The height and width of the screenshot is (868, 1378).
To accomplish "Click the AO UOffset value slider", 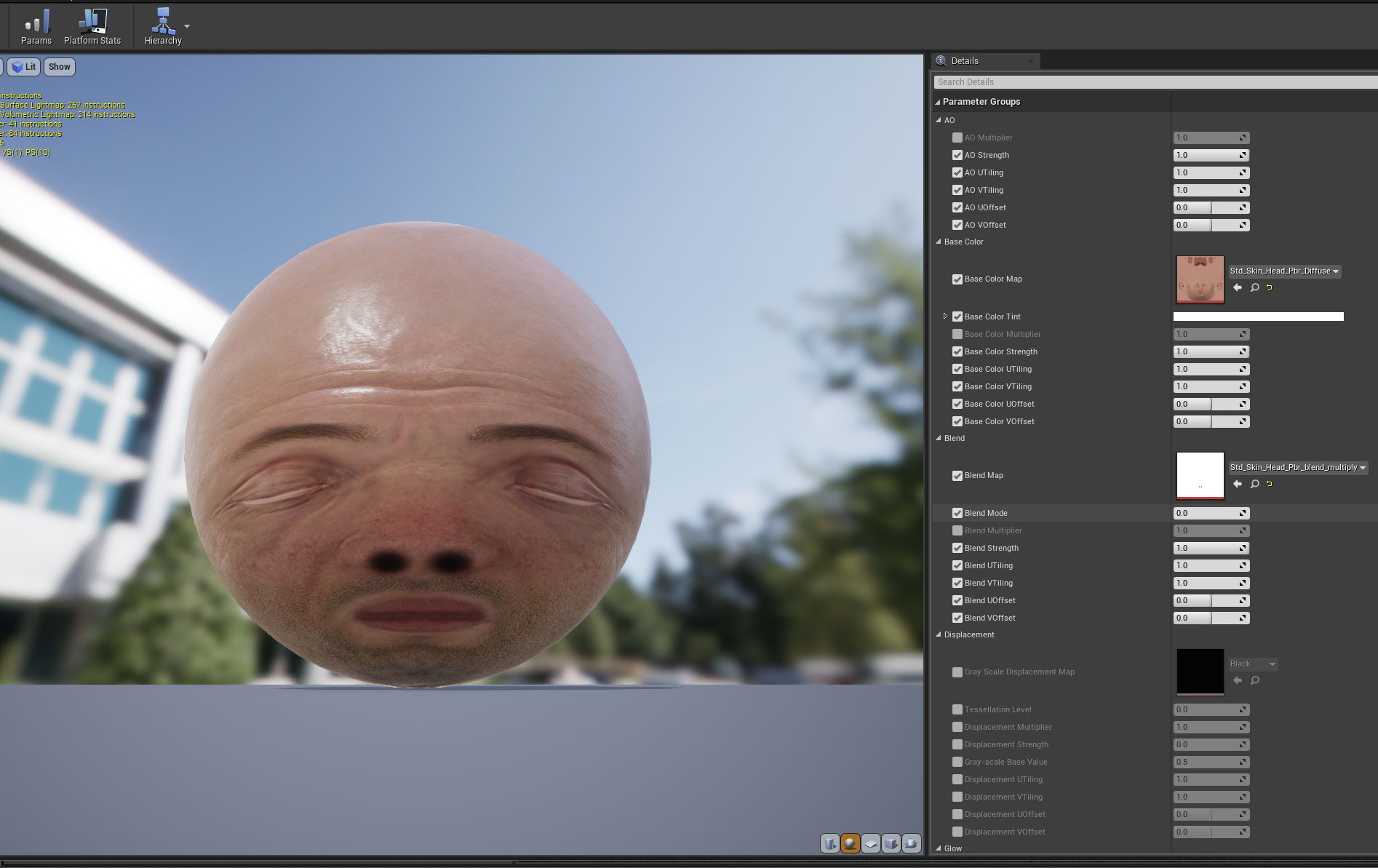I will (x=1211, y=207).
